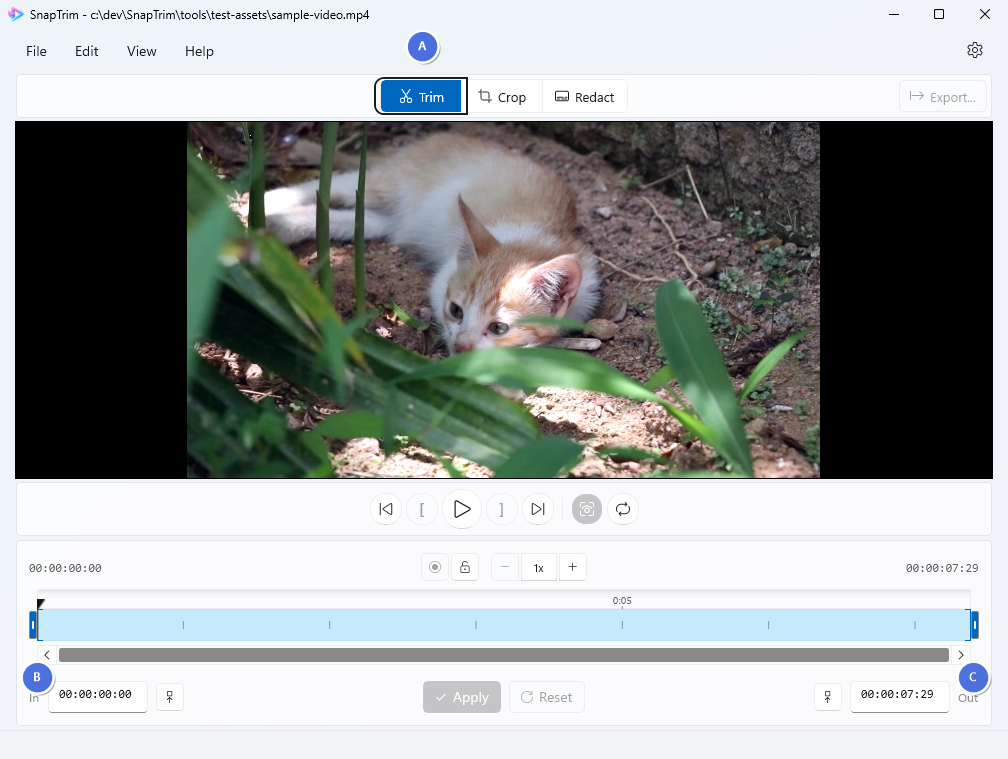Click the In timecode field

(97, 696)
